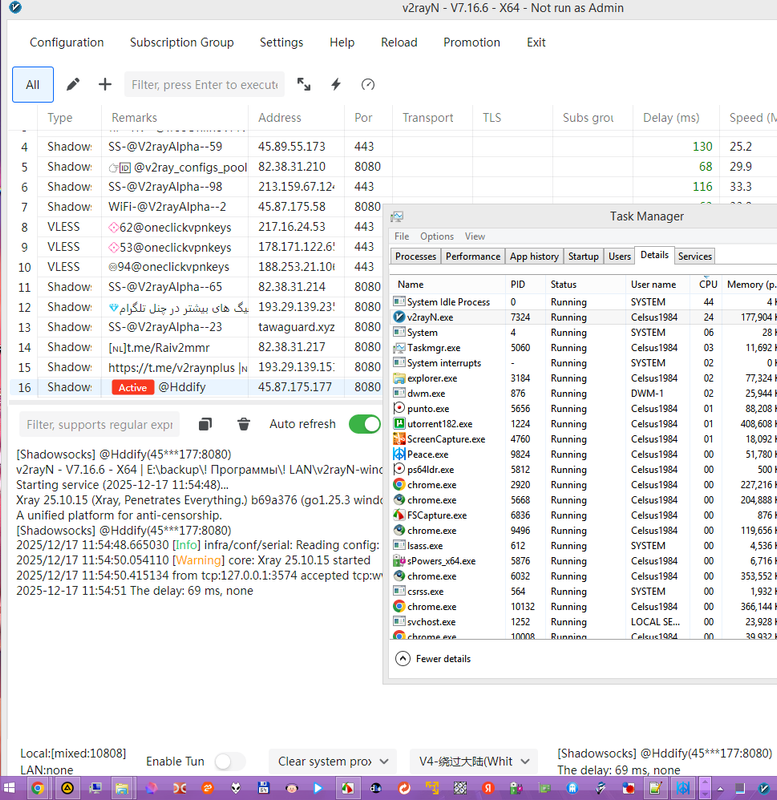Collapse Task Manager with Fewer details

433,659
